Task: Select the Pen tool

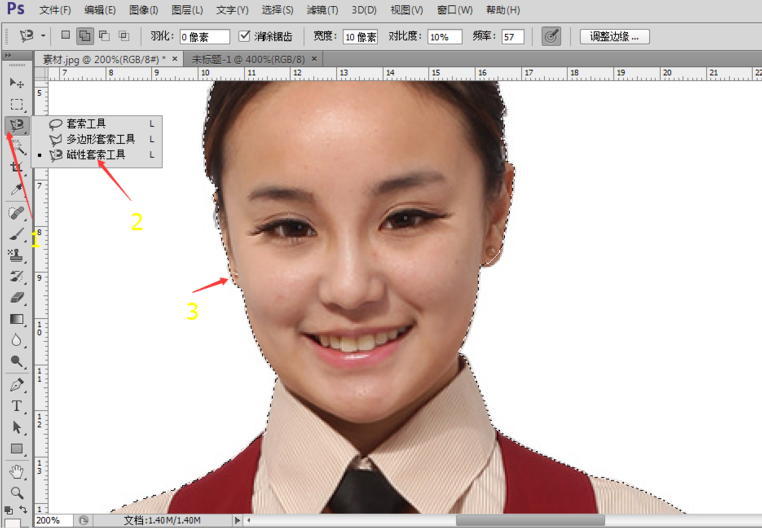Action: tap(17, 385)
